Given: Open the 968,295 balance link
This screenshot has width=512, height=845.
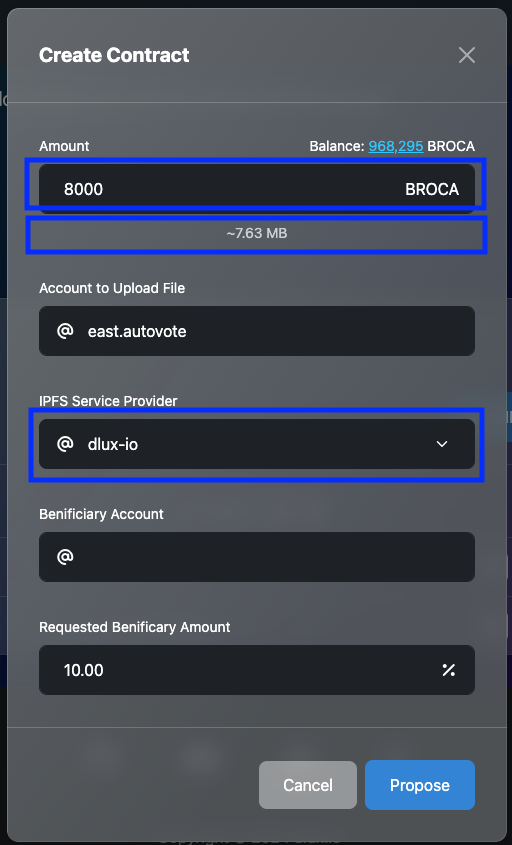Looking at the screenshot, I should coord(396,146).
